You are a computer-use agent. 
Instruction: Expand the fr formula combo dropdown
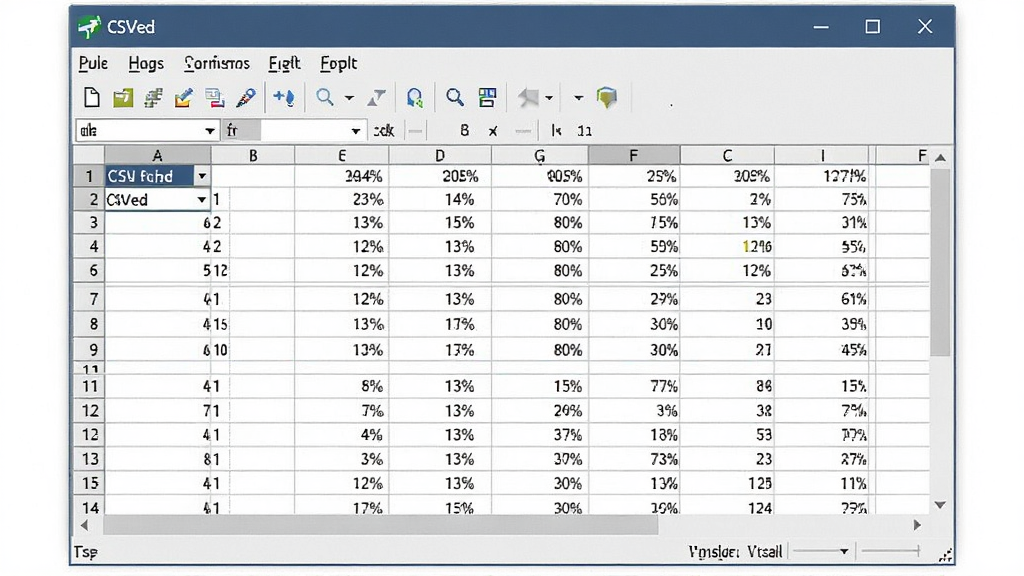coord(355,131)
